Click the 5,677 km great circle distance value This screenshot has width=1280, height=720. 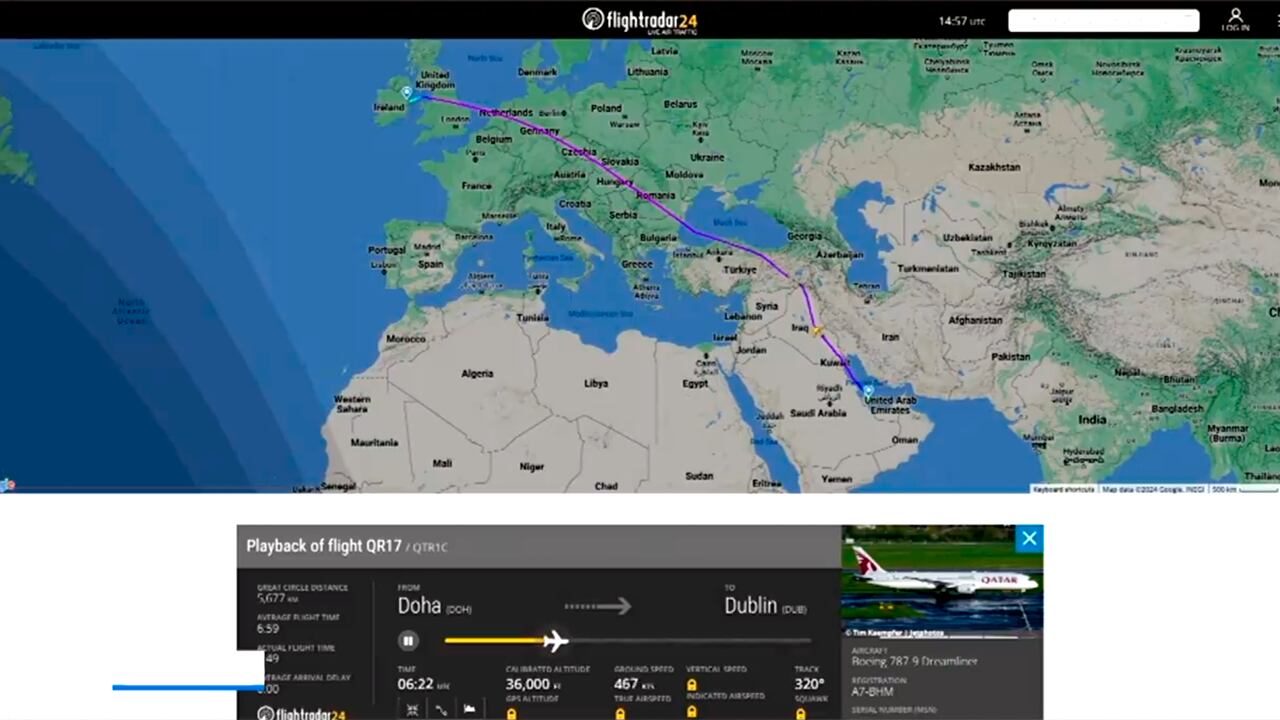[x=277, y=598]
